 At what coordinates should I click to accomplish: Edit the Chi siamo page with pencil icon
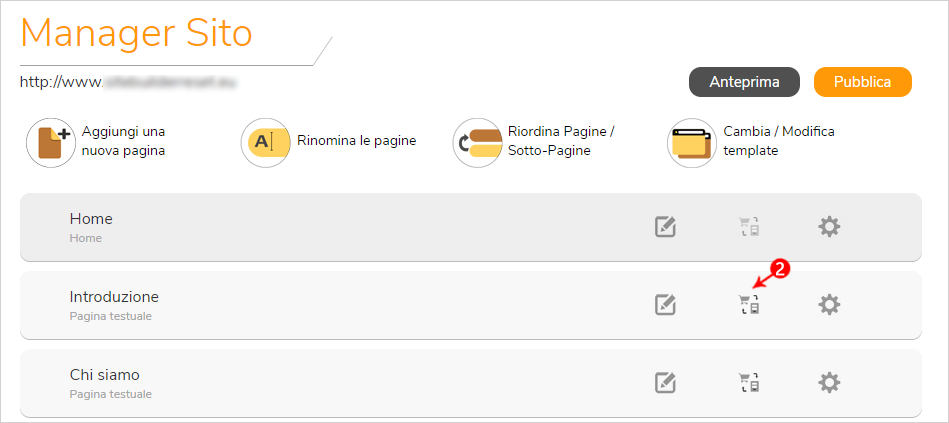coord(665,382)
